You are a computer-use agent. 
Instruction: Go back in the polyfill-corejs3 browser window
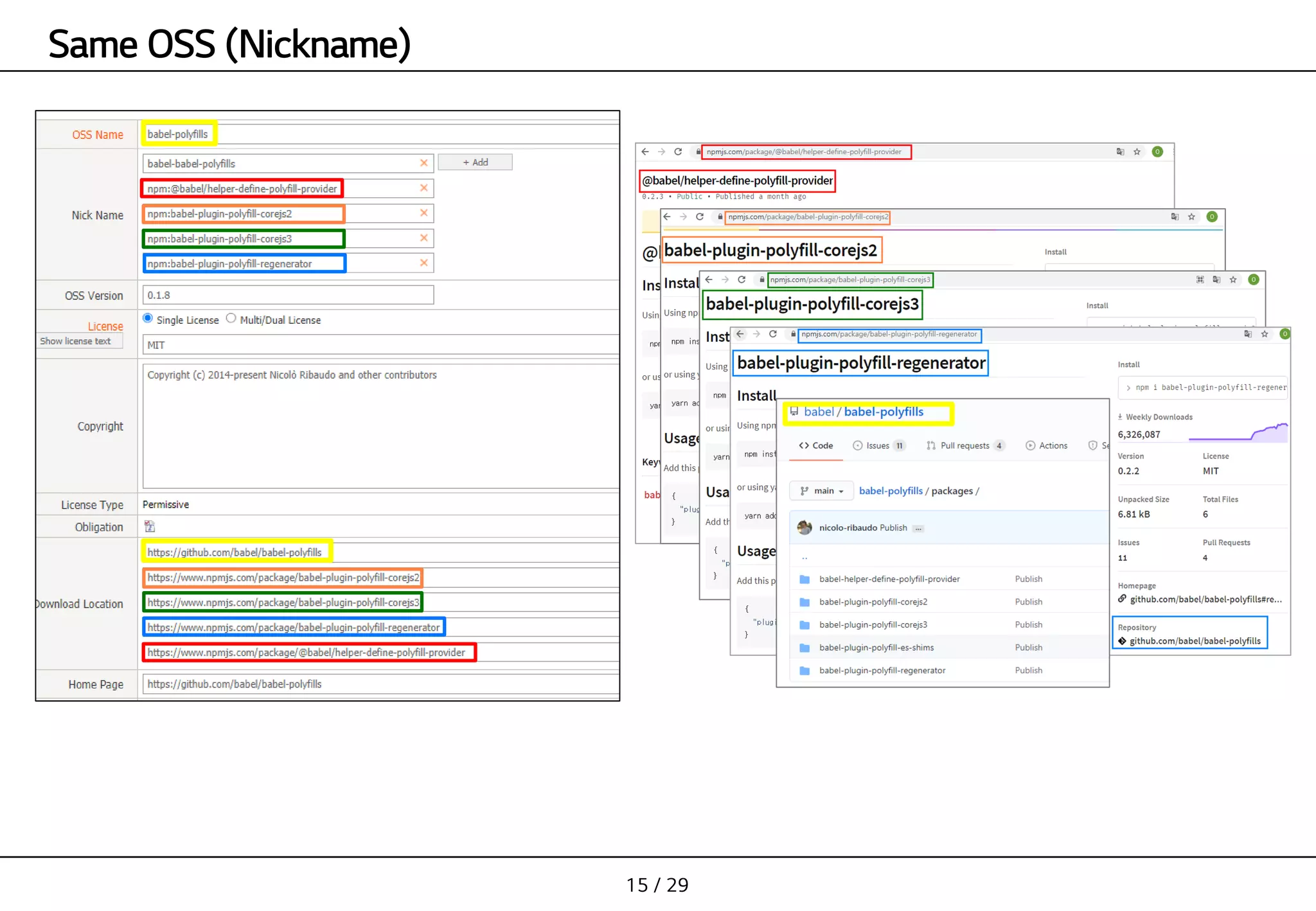click(x=709, y=279)
